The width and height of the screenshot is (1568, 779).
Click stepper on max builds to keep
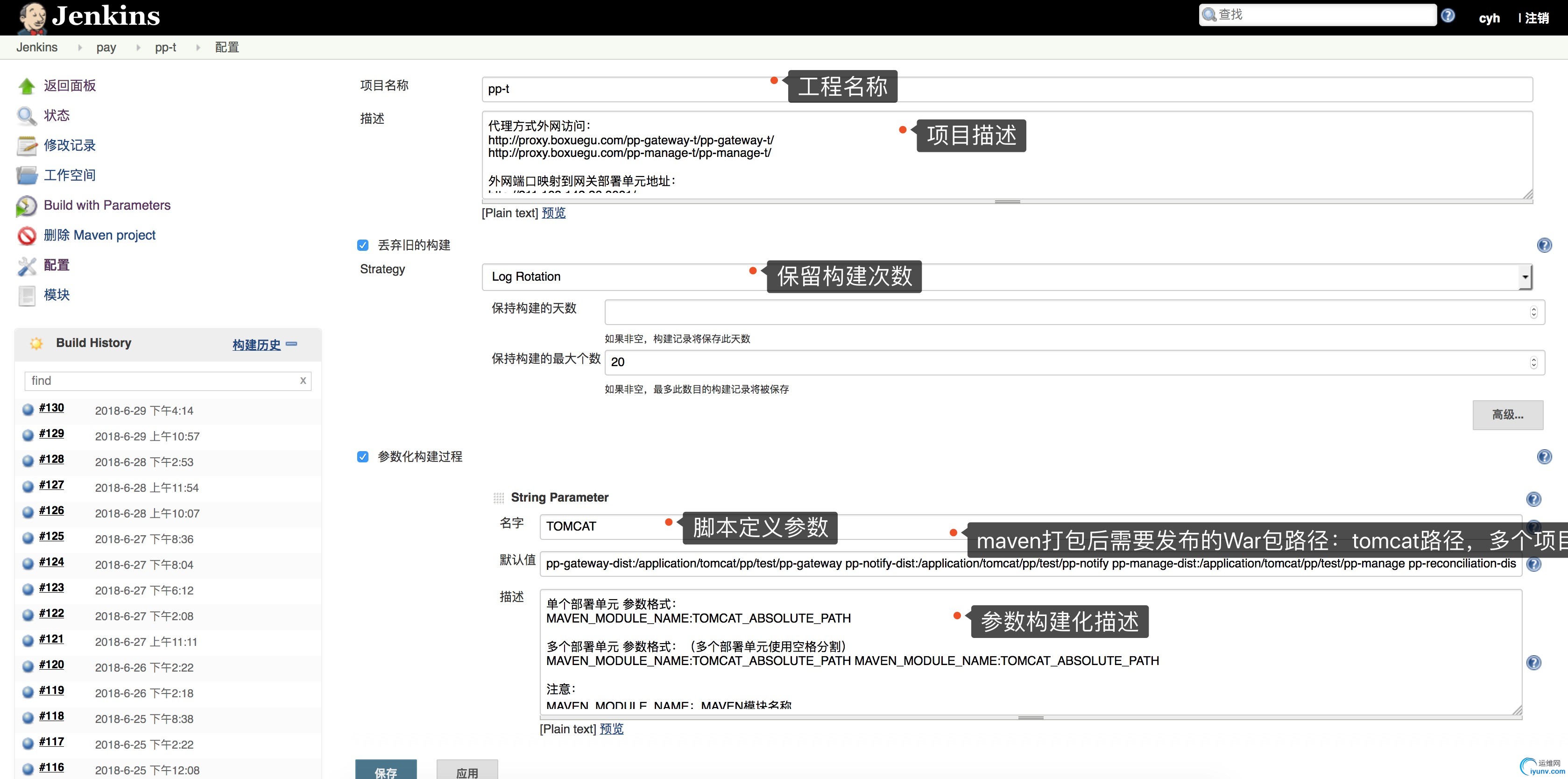pos(1533,363)
